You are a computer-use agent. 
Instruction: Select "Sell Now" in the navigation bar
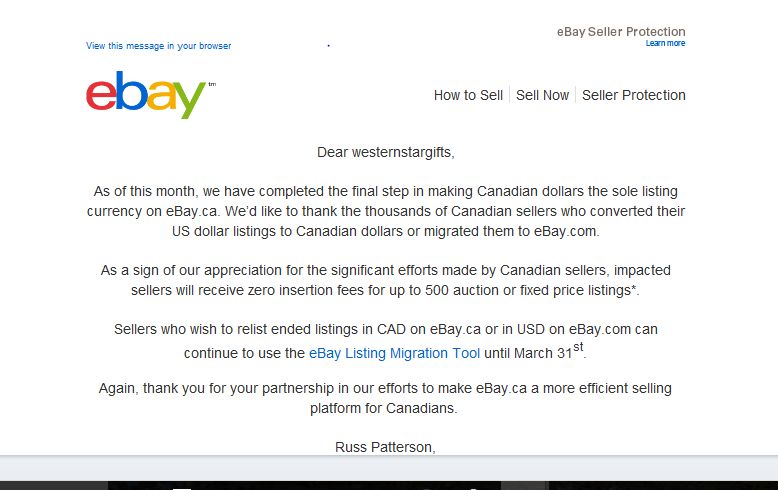pos(542,95)
